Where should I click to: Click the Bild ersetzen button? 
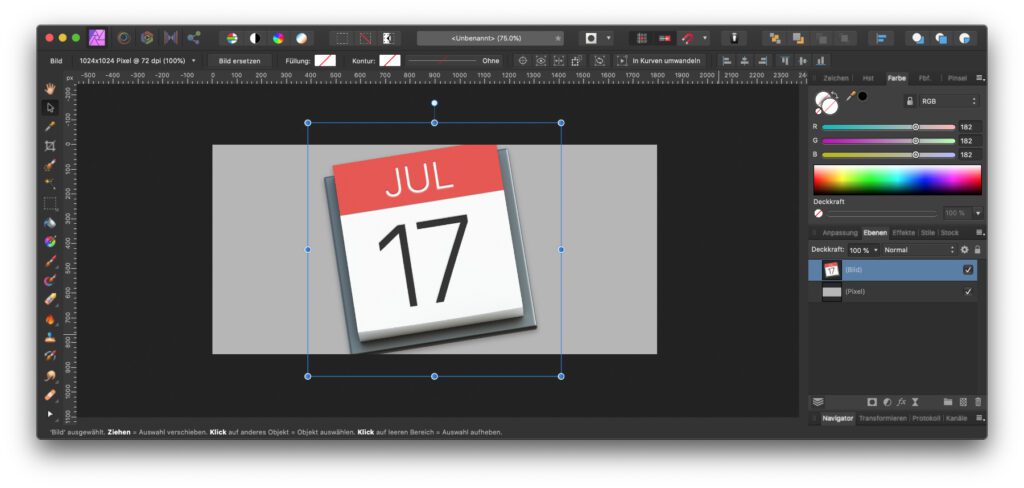240,61
